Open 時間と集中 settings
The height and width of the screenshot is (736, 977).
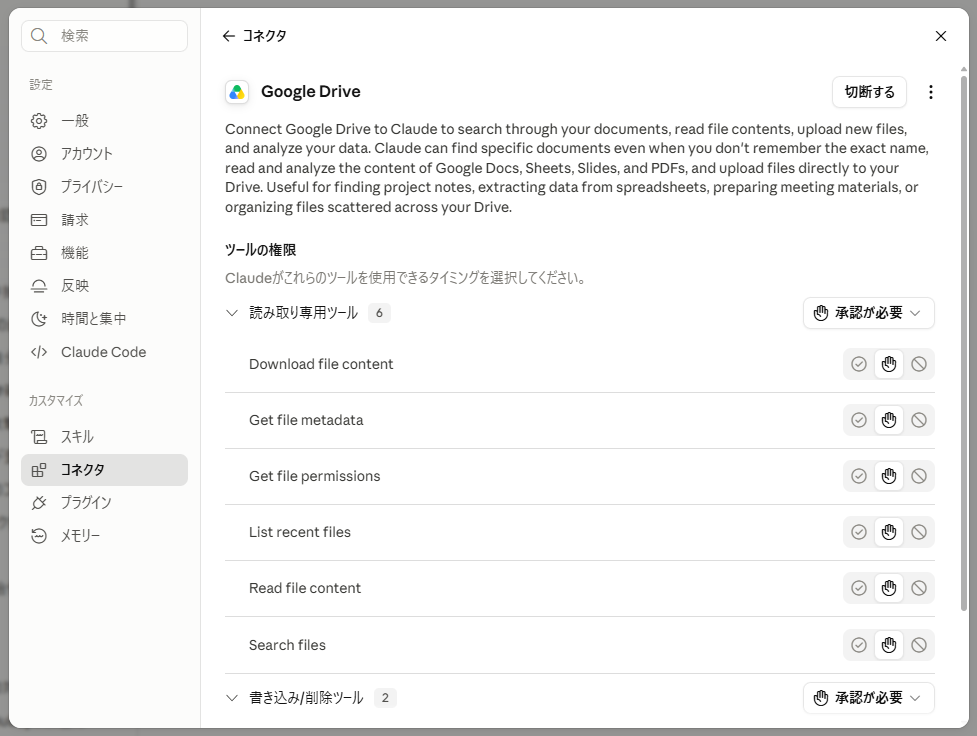[104, 319]
